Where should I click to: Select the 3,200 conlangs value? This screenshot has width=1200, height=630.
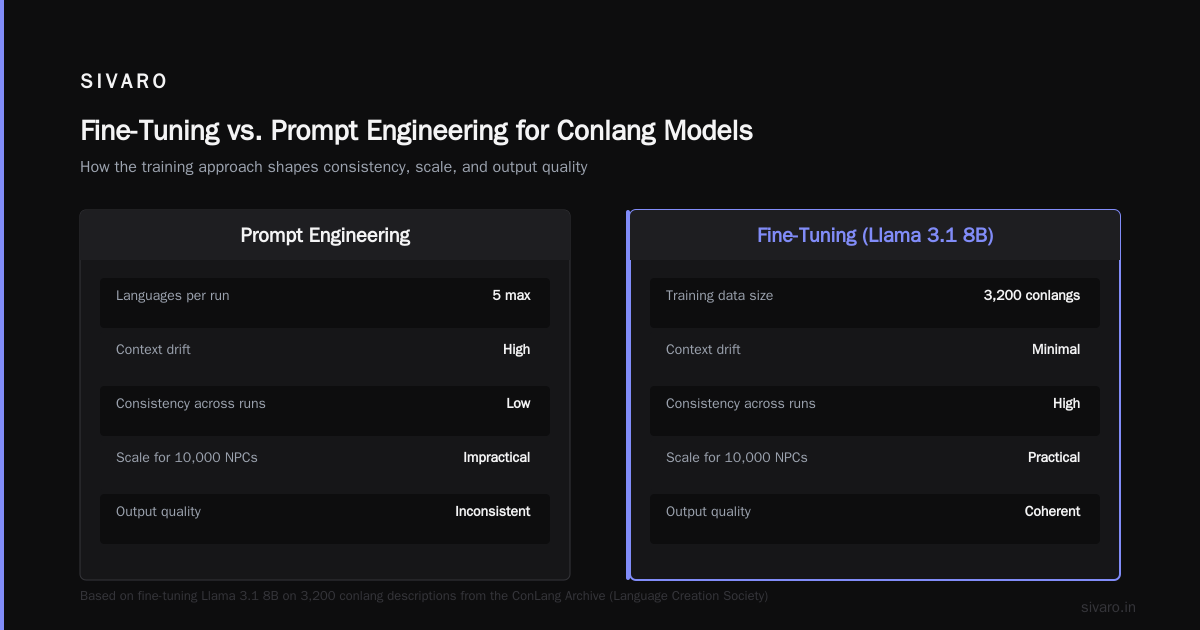click(1032, 295)
